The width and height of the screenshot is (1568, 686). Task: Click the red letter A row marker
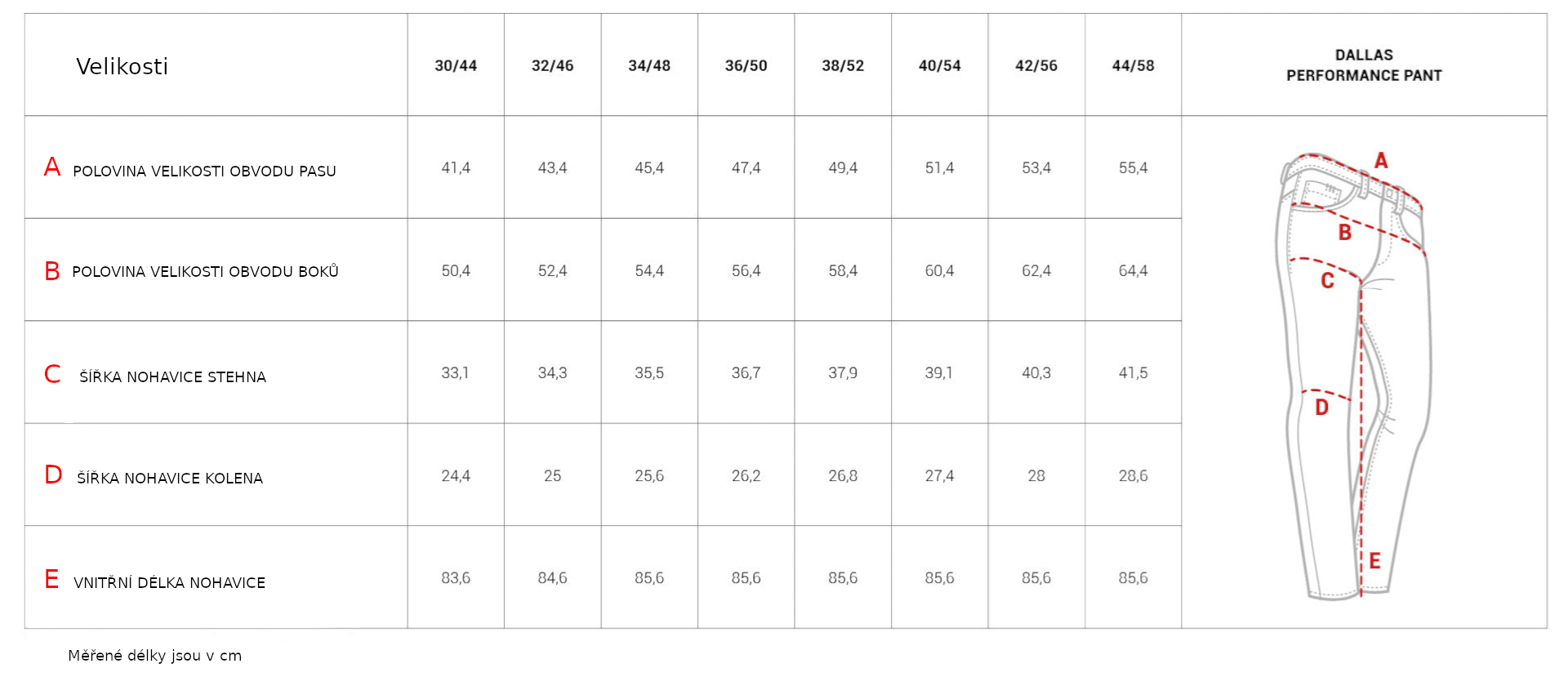(x=52, y=167)
